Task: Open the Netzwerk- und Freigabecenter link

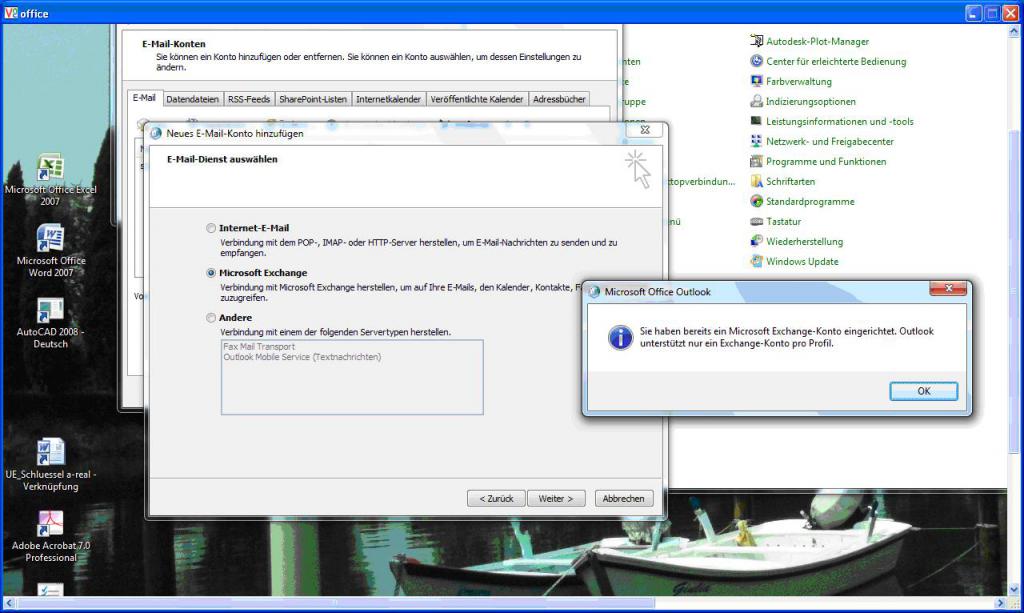Action: [829, 141]
